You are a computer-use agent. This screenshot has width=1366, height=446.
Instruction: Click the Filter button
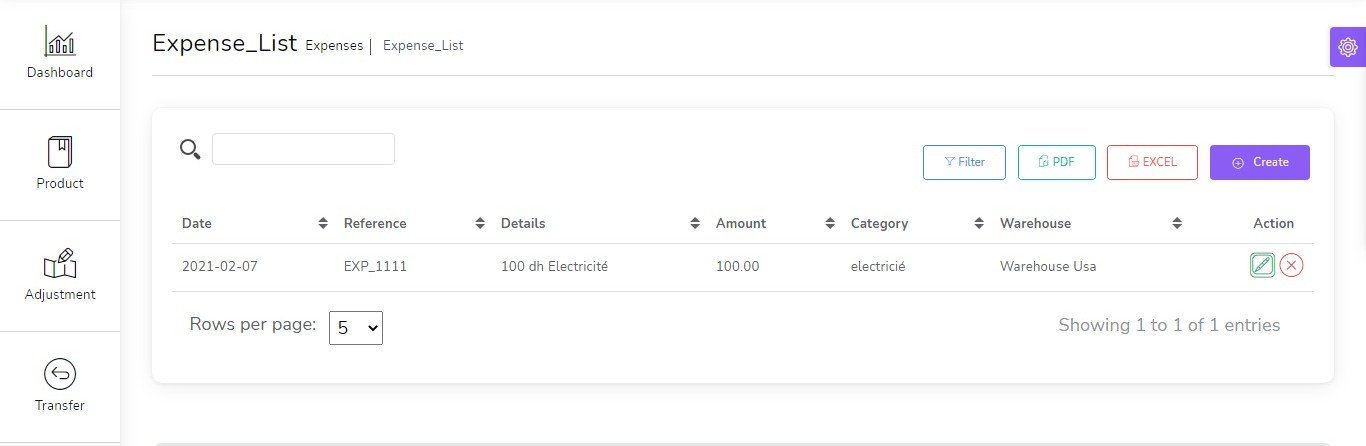(964, 162)
